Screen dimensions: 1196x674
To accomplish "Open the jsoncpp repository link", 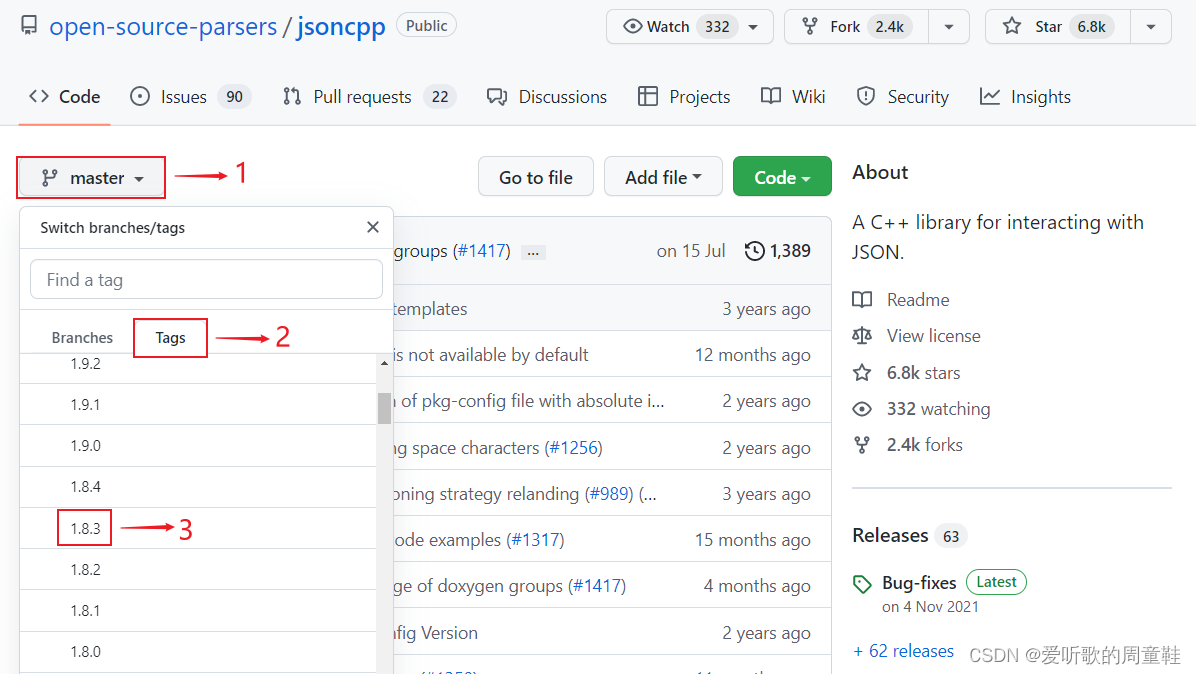I will (341, 27).
